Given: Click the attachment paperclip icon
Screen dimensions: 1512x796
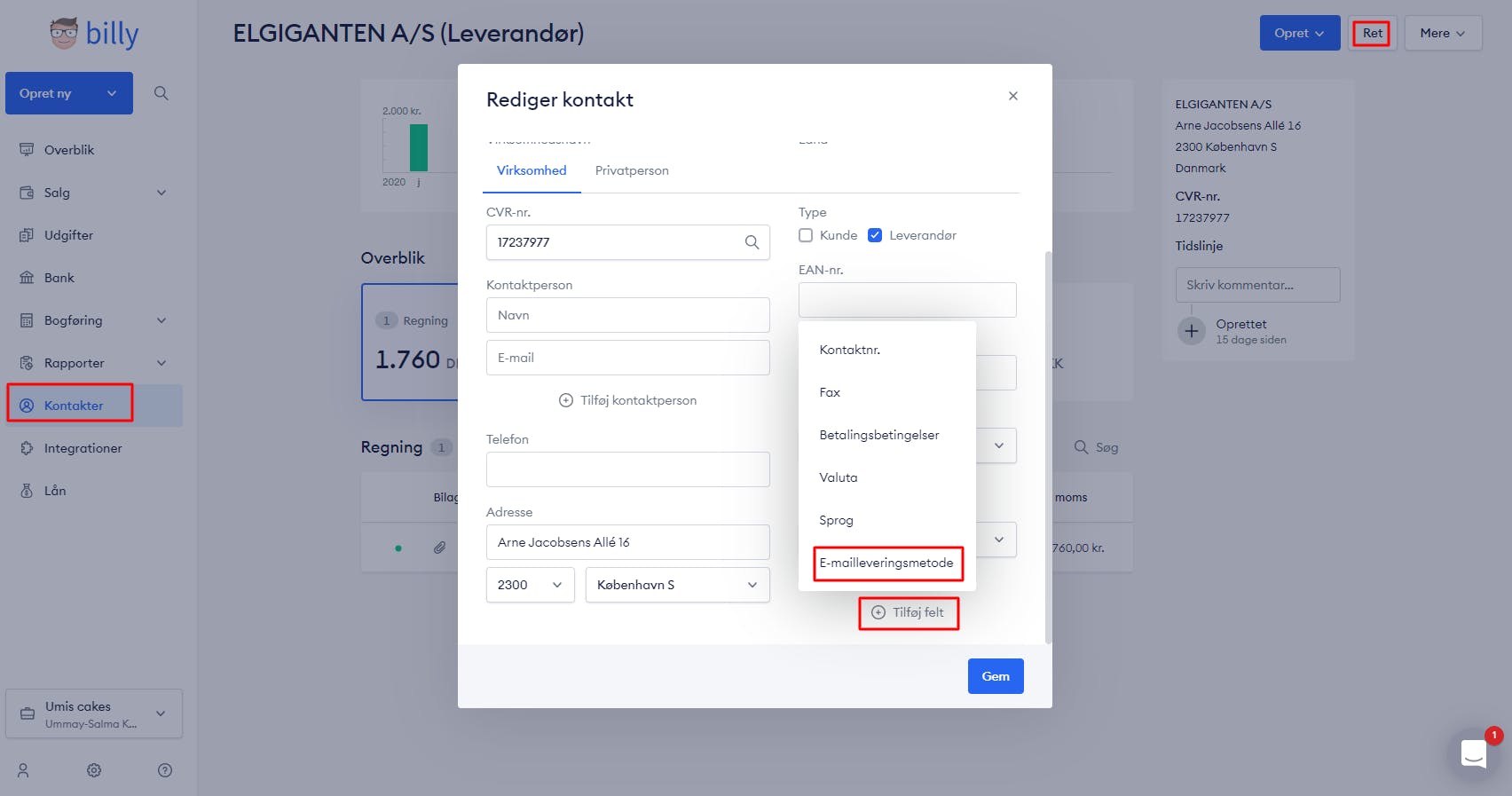Looking at the screenshot, I should [x=439, y=548].
